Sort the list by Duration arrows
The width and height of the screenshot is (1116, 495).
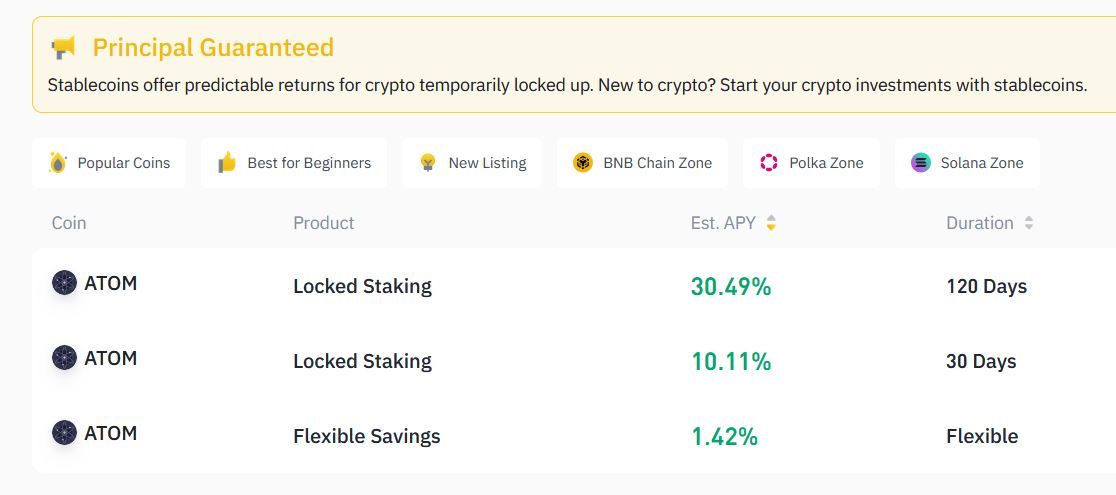point(1028,223)
